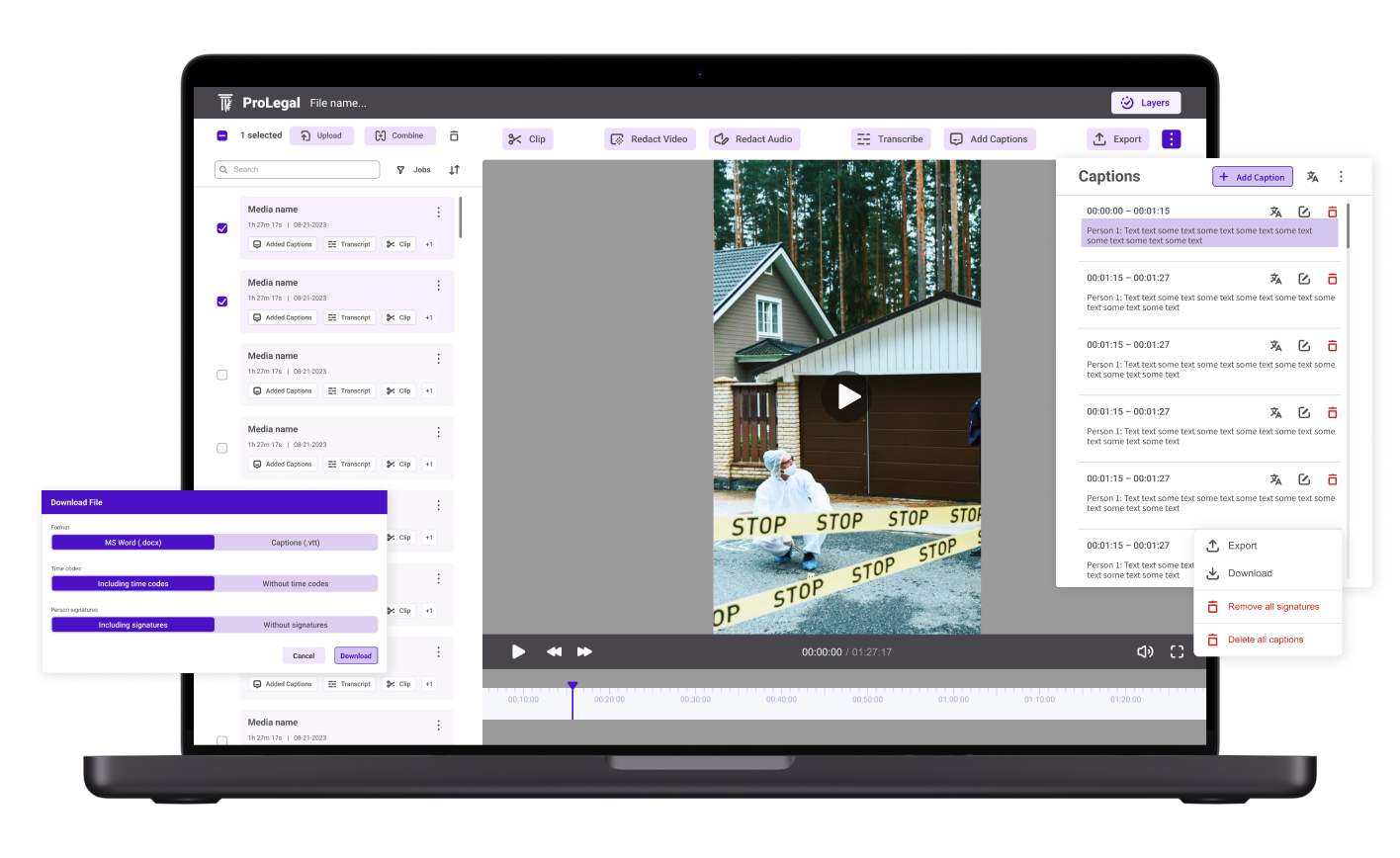Image resolution: width=1400 pixels, height=858 pixels.
Task: Click Transcript tag on first media item
Action: pyautogui.click(x=349, y=244)
